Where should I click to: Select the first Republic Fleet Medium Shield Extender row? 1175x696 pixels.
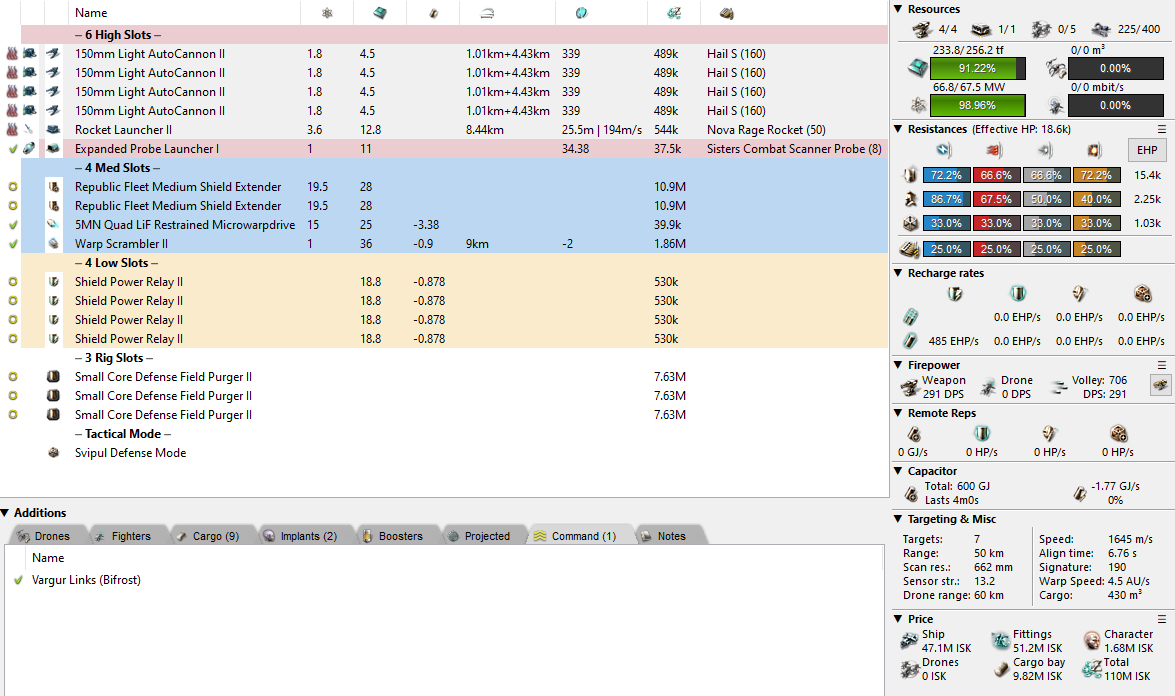pos(178,187)
